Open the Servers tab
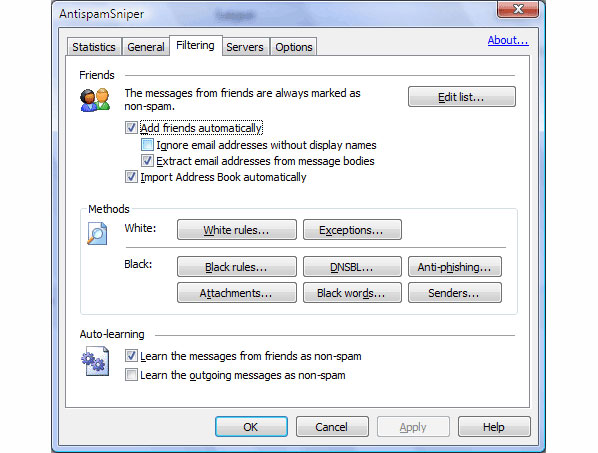Viewport: 598px width, 453px height. coord(245,47)
